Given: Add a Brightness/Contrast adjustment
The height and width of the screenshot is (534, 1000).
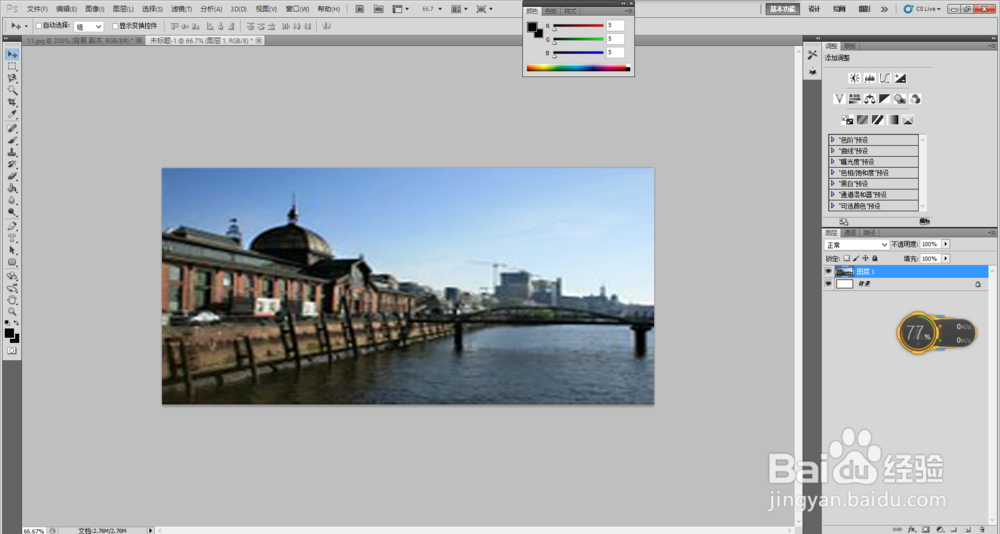Looking at the screenshot, I should click(855, 78).
